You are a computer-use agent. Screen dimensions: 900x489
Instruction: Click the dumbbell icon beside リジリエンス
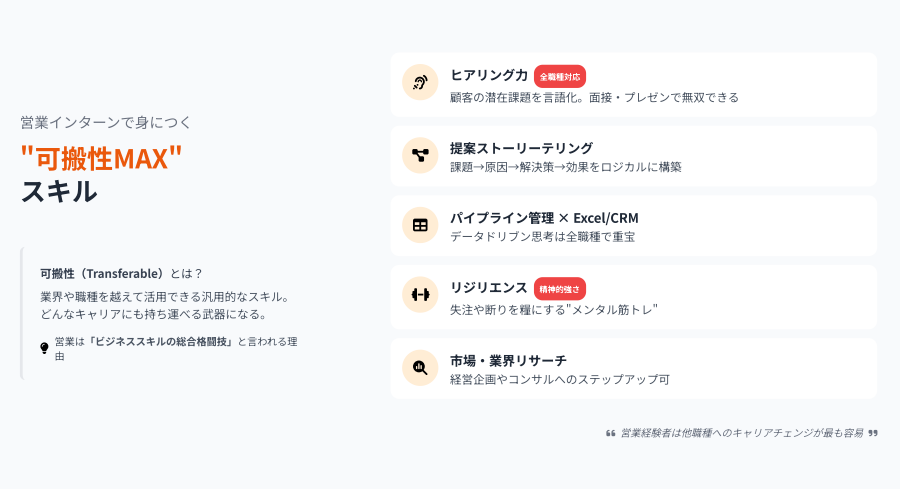pos(420,295)
